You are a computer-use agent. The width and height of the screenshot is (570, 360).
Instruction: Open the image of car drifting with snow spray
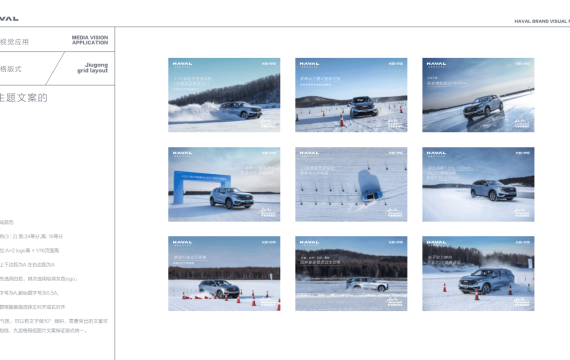point(224,95)
